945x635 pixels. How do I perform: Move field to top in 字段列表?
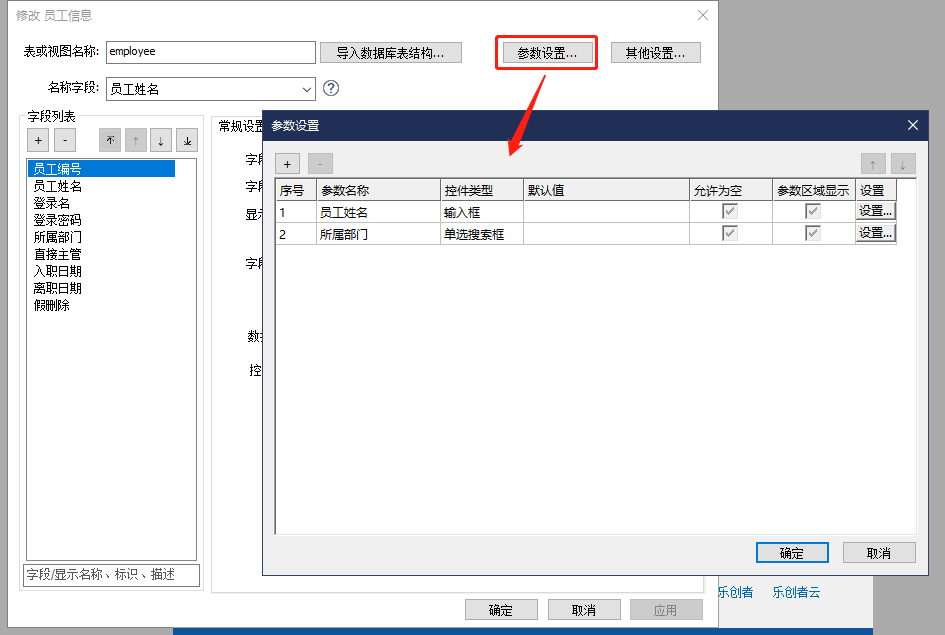pos(110,140)
